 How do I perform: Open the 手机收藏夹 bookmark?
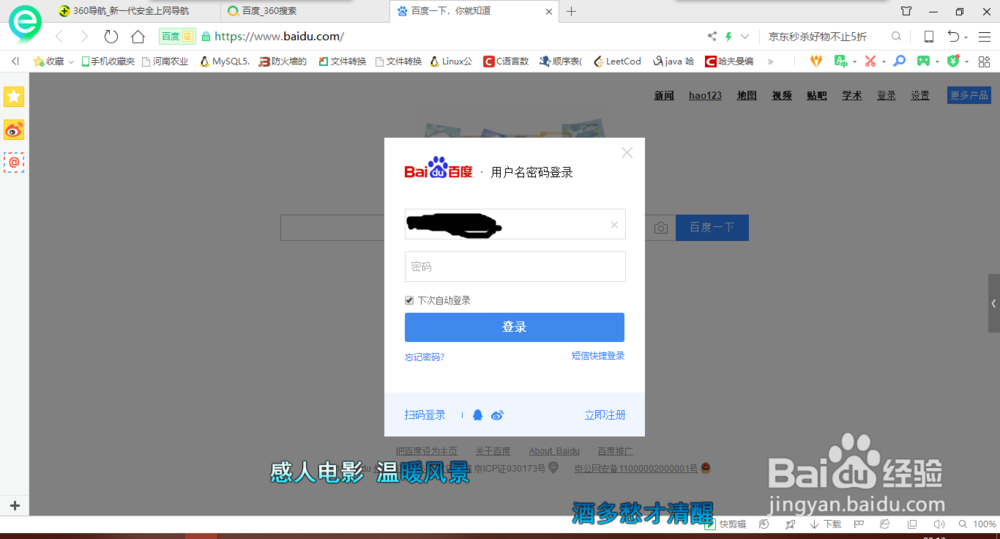click(x=108, y=61)
